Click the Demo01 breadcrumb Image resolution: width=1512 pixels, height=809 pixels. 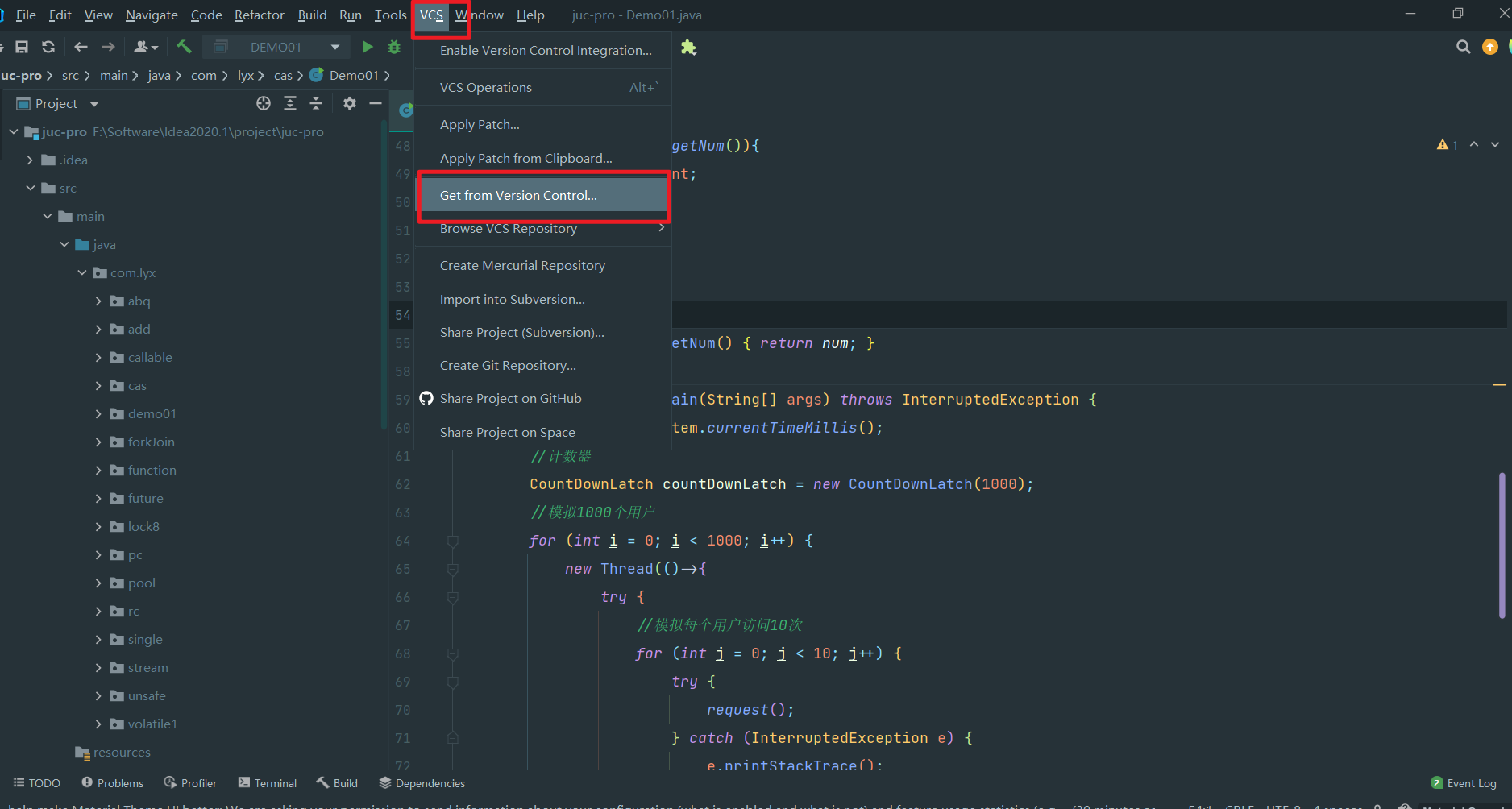[x=344, y=75]
